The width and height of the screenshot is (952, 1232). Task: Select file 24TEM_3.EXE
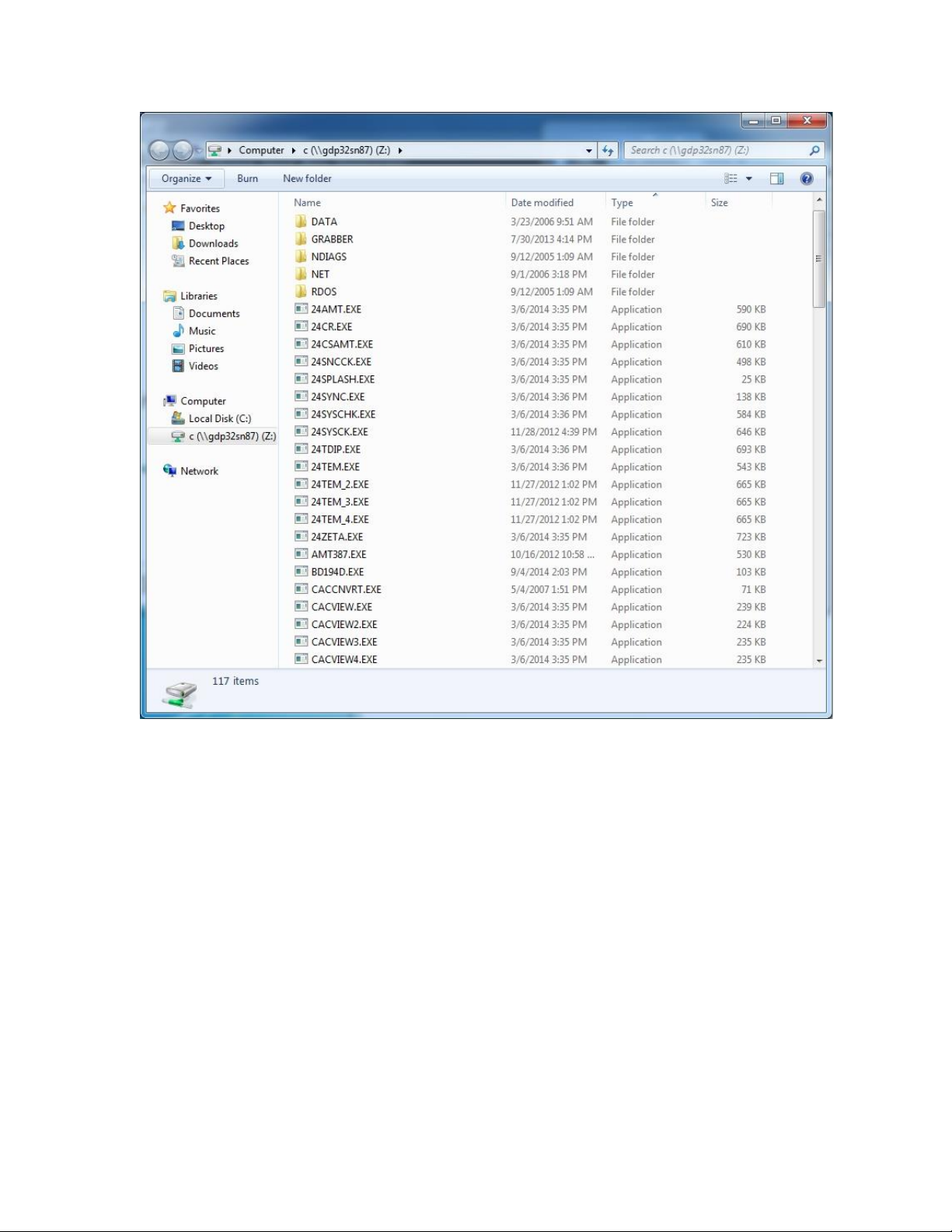click(x=340, y=502)
